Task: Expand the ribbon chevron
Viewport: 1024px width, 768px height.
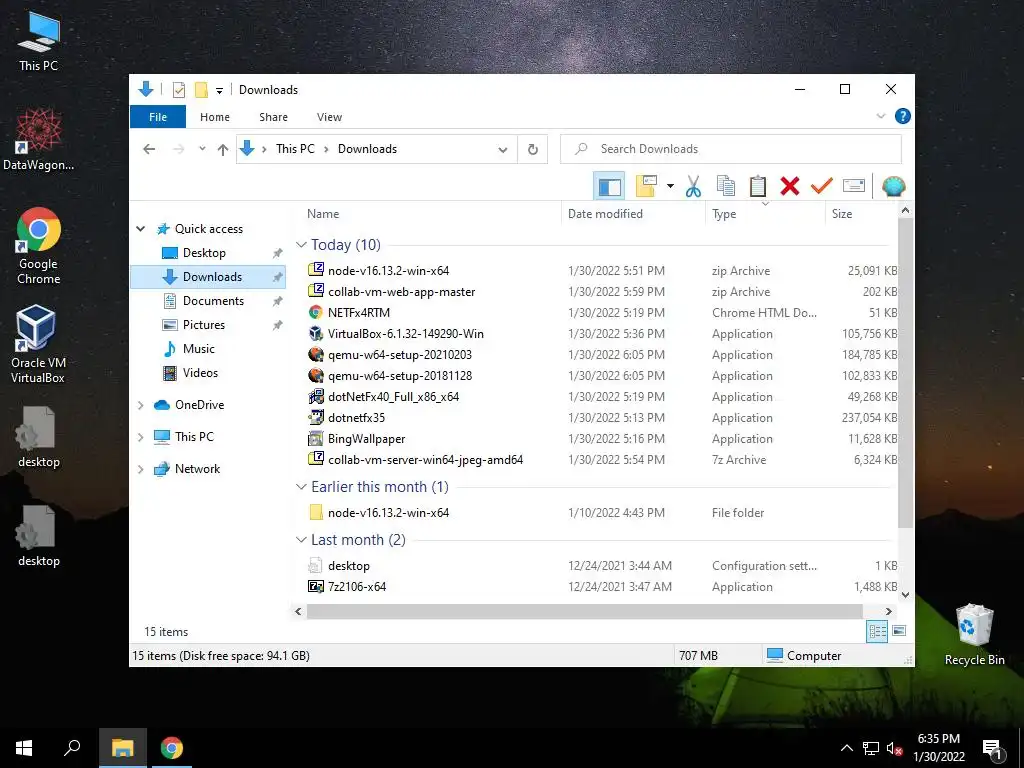Action: tap(880, 116)
